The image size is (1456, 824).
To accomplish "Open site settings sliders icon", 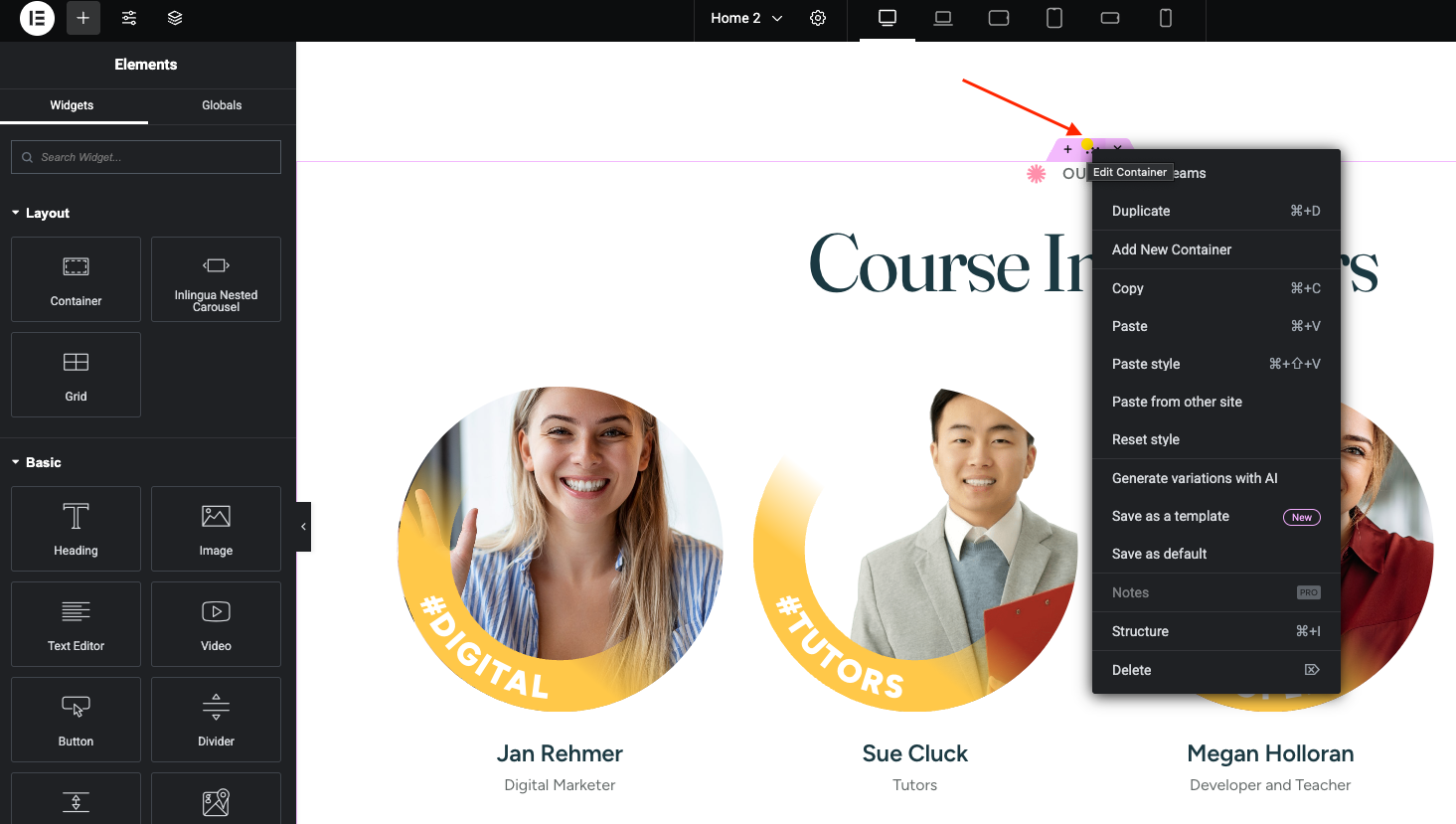I will click(129, 18).
